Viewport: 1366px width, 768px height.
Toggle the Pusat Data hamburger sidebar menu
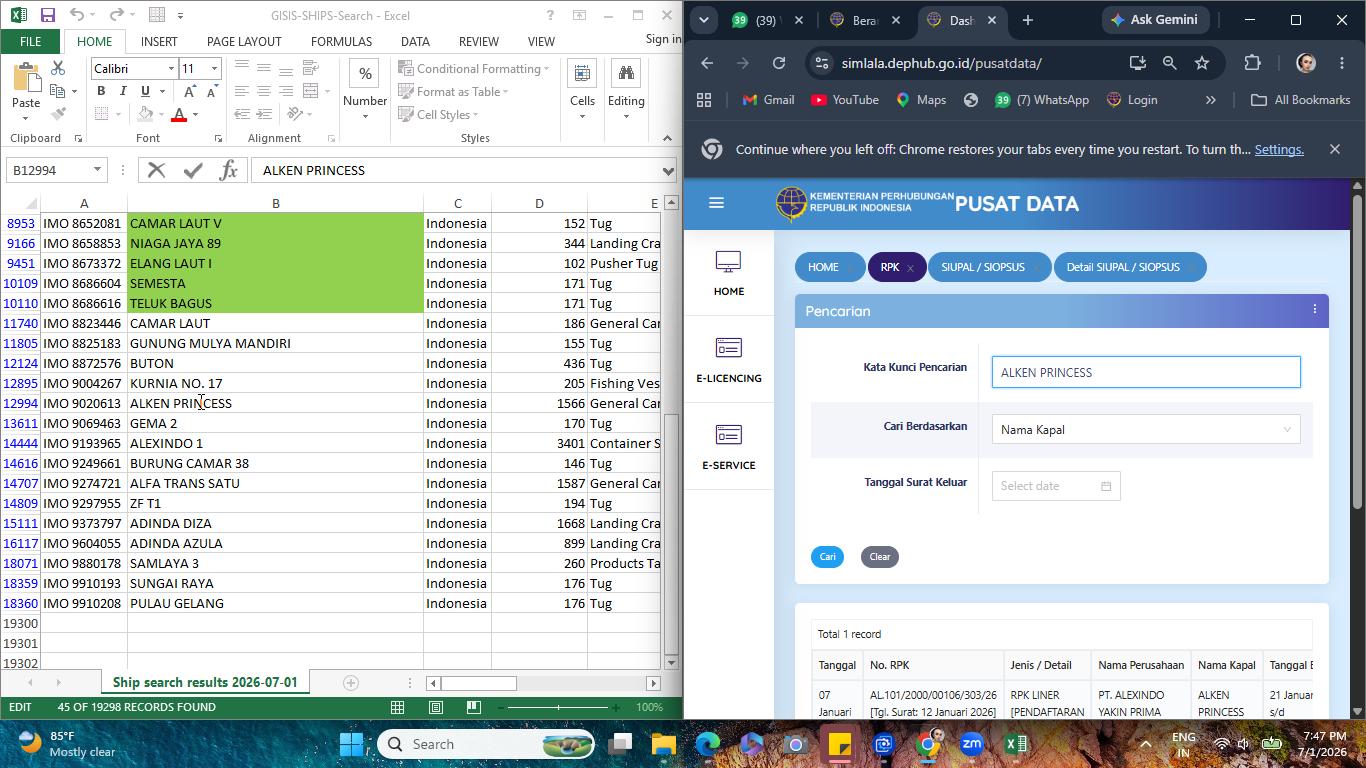tap(716, 203)
